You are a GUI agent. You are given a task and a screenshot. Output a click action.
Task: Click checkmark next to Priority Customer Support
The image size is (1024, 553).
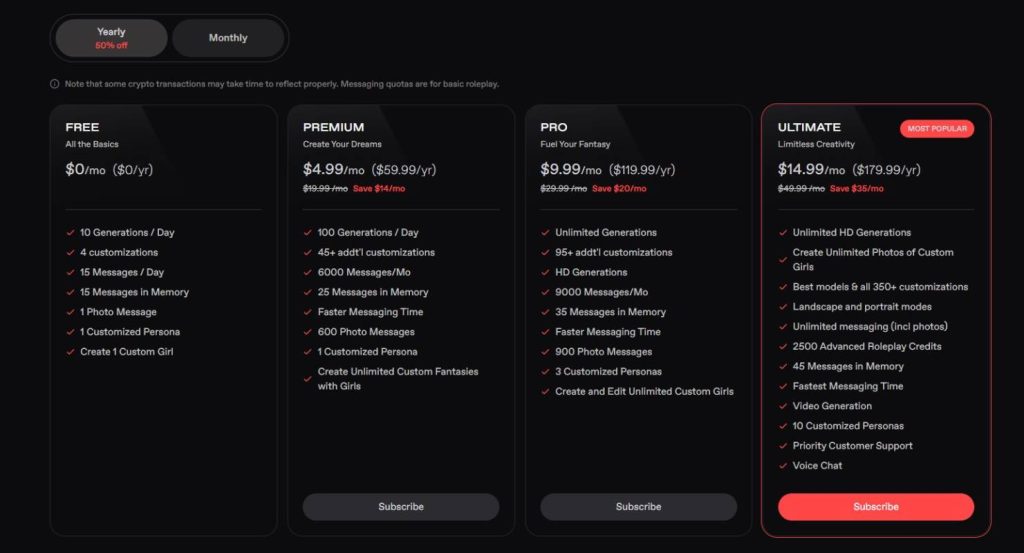pos(782,446)
